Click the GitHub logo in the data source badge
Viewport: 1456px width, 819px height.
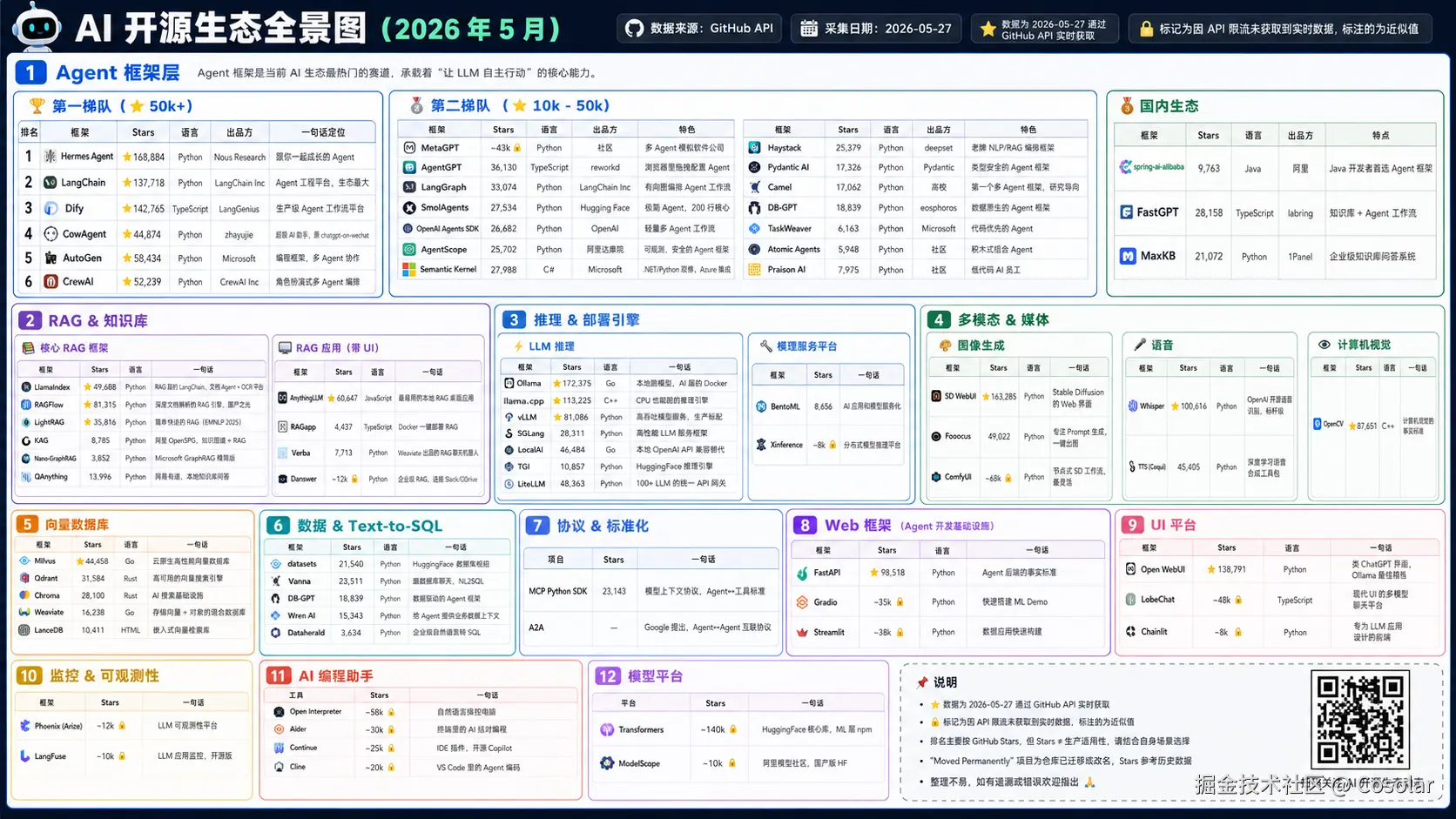(635, 29)
